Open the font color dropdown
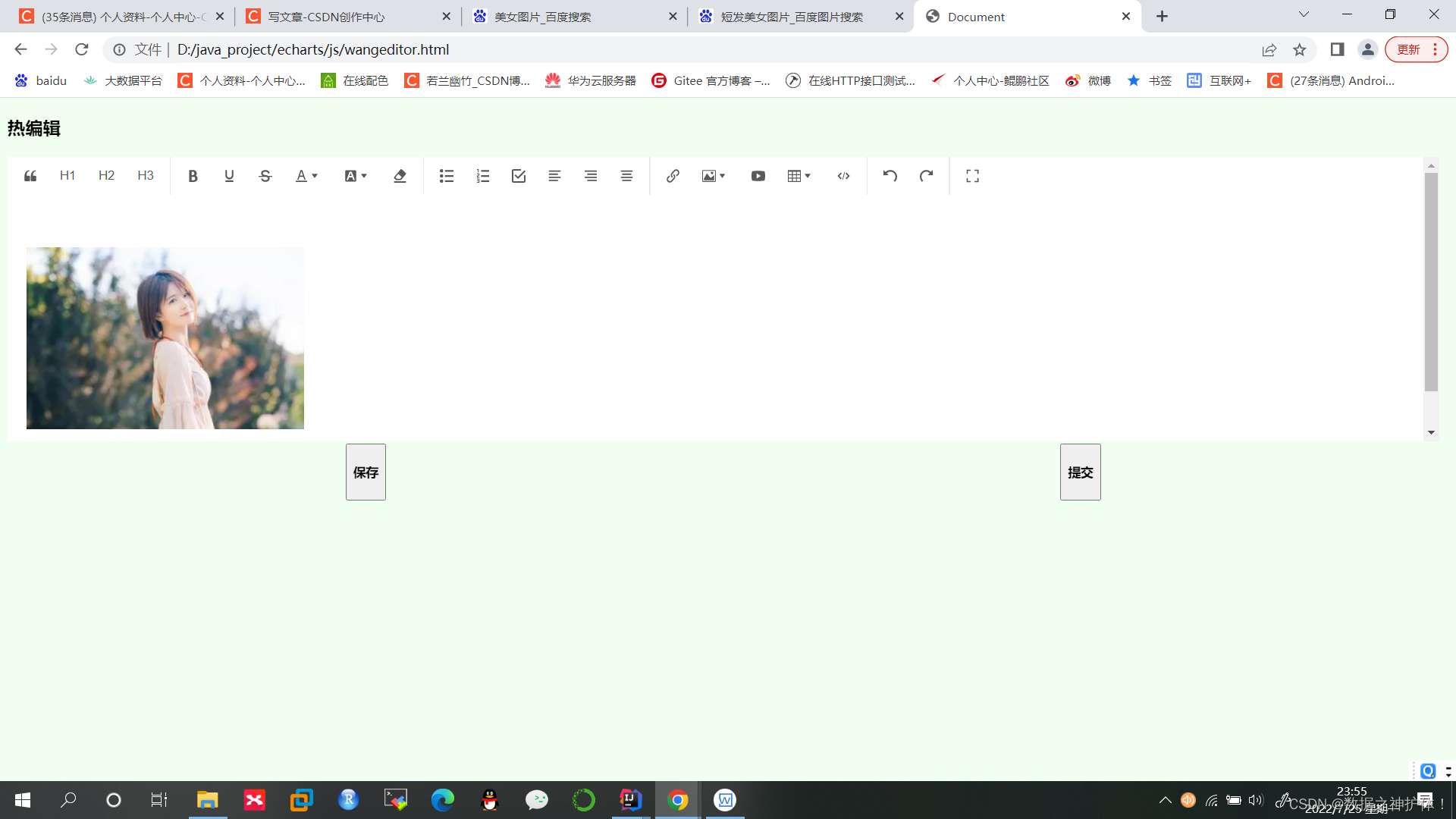This screenshot has width=1456, height=819. click(x=306, y=176)
